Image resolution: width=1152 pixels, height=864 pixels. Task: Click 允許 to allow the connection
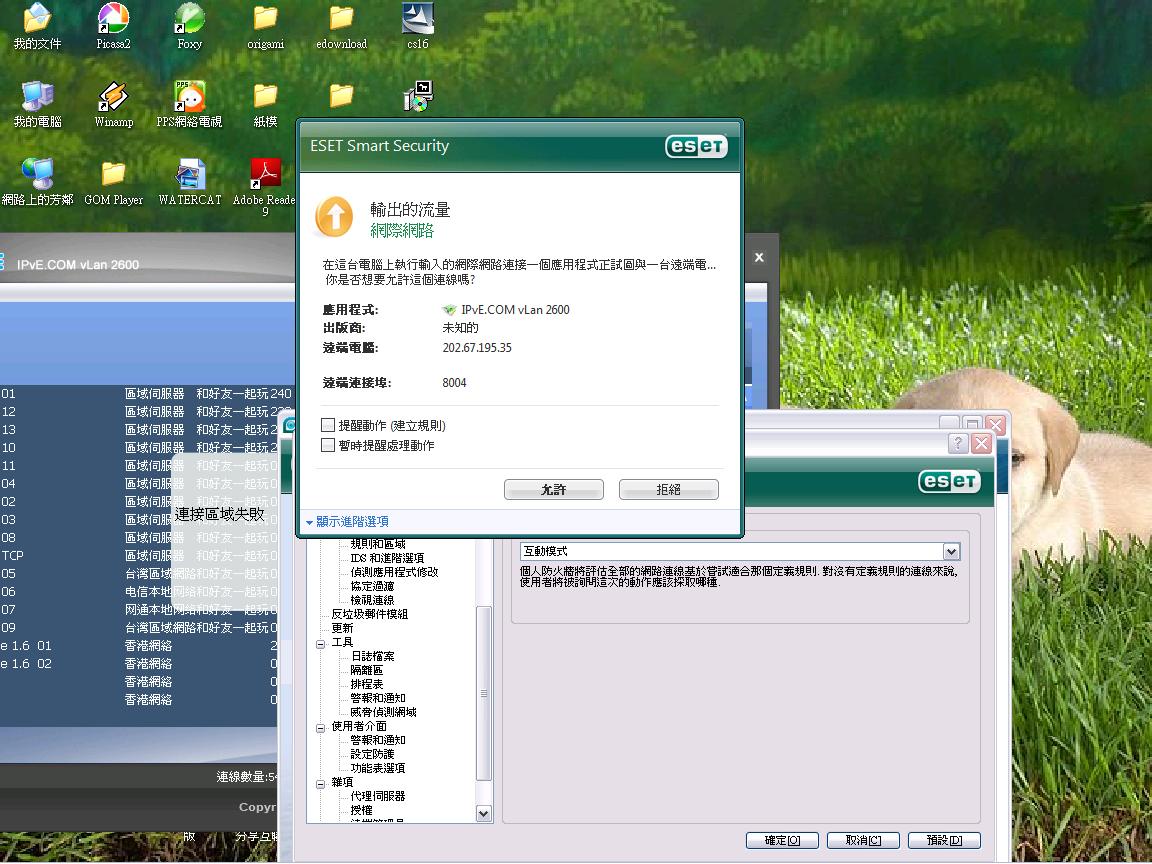[554, 489]
